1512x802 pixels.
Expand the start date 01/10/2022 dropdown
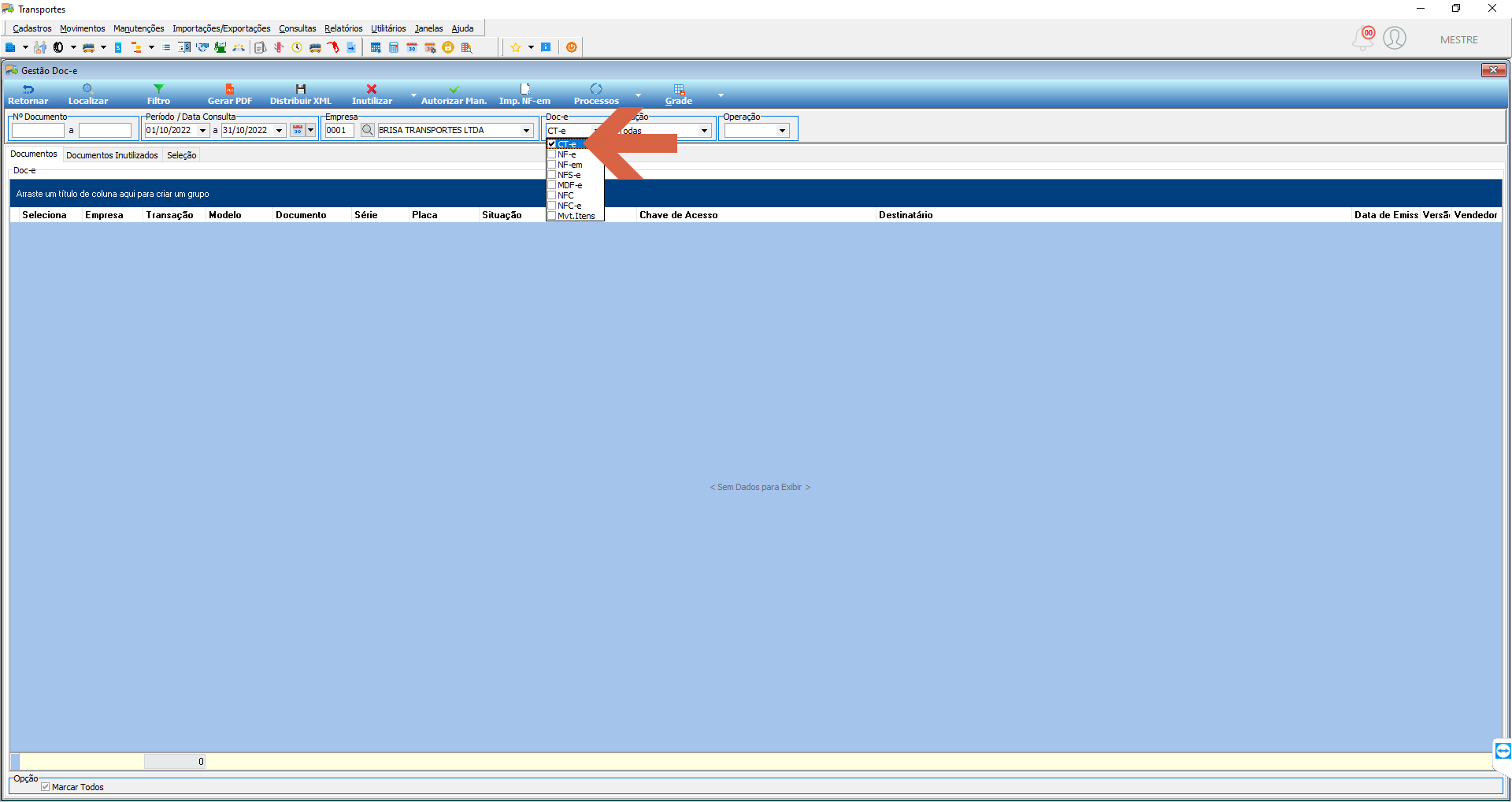point(202,131)
